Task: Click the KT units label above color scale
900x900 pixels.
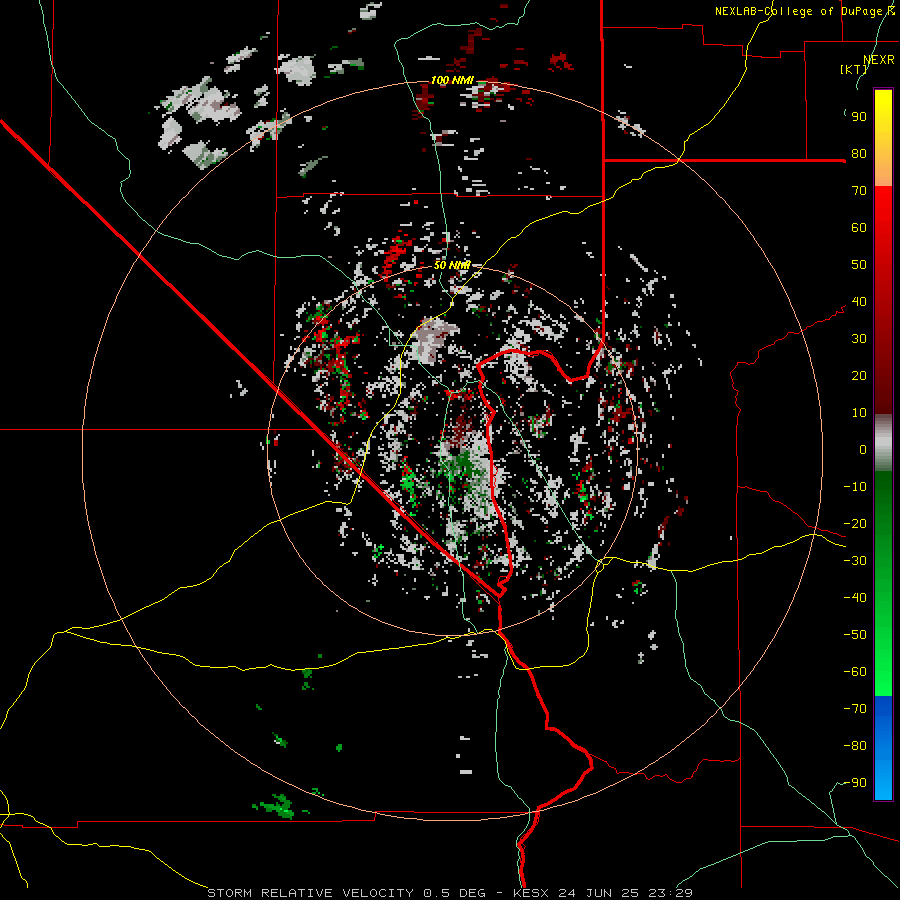Action: pyautogui.click(x=854, y=69)
